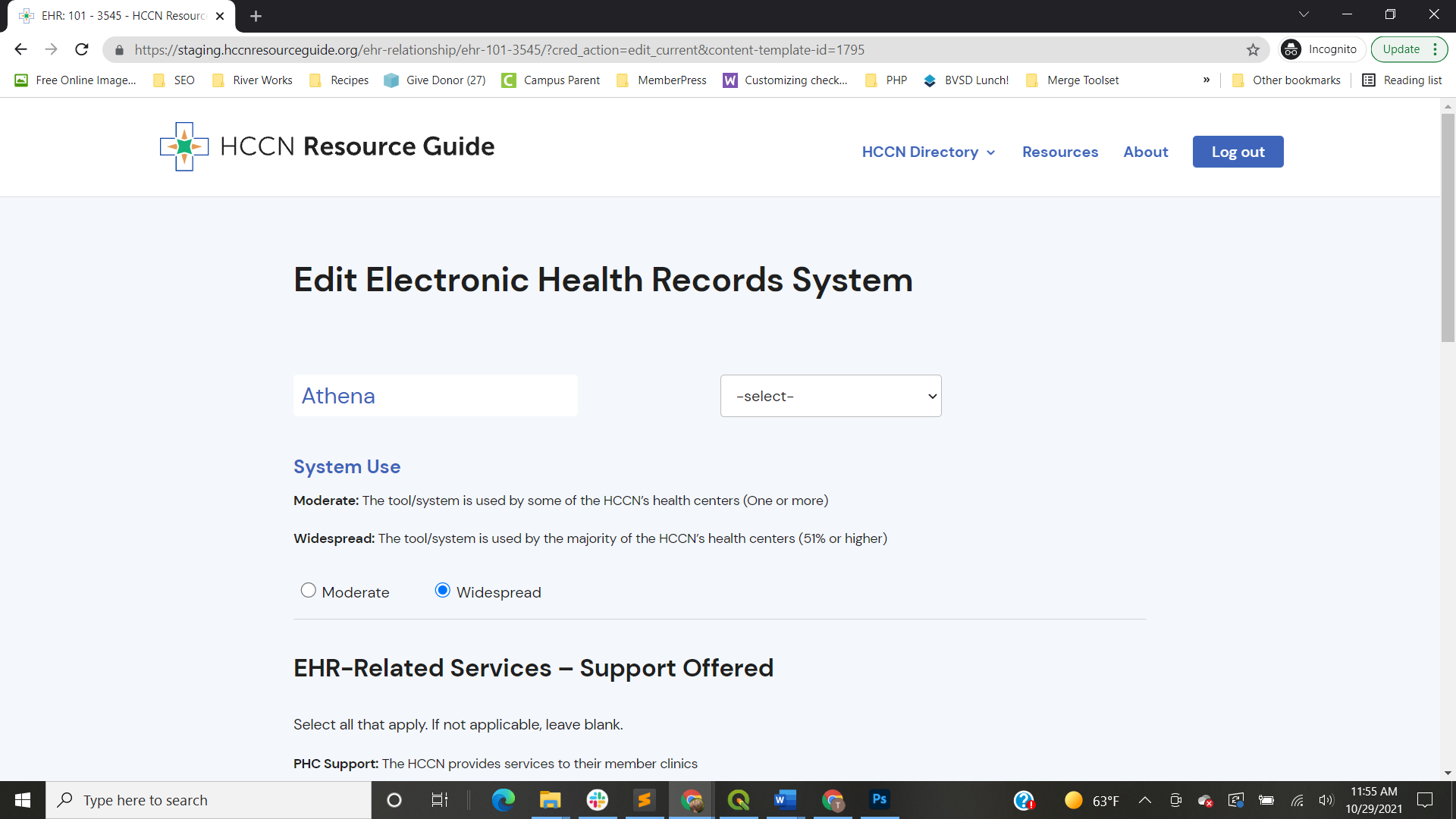Viewport: 1456px width, 819px height.
Task: Open Chrome three-dot menu beside Update
Action: (1436, 49)
